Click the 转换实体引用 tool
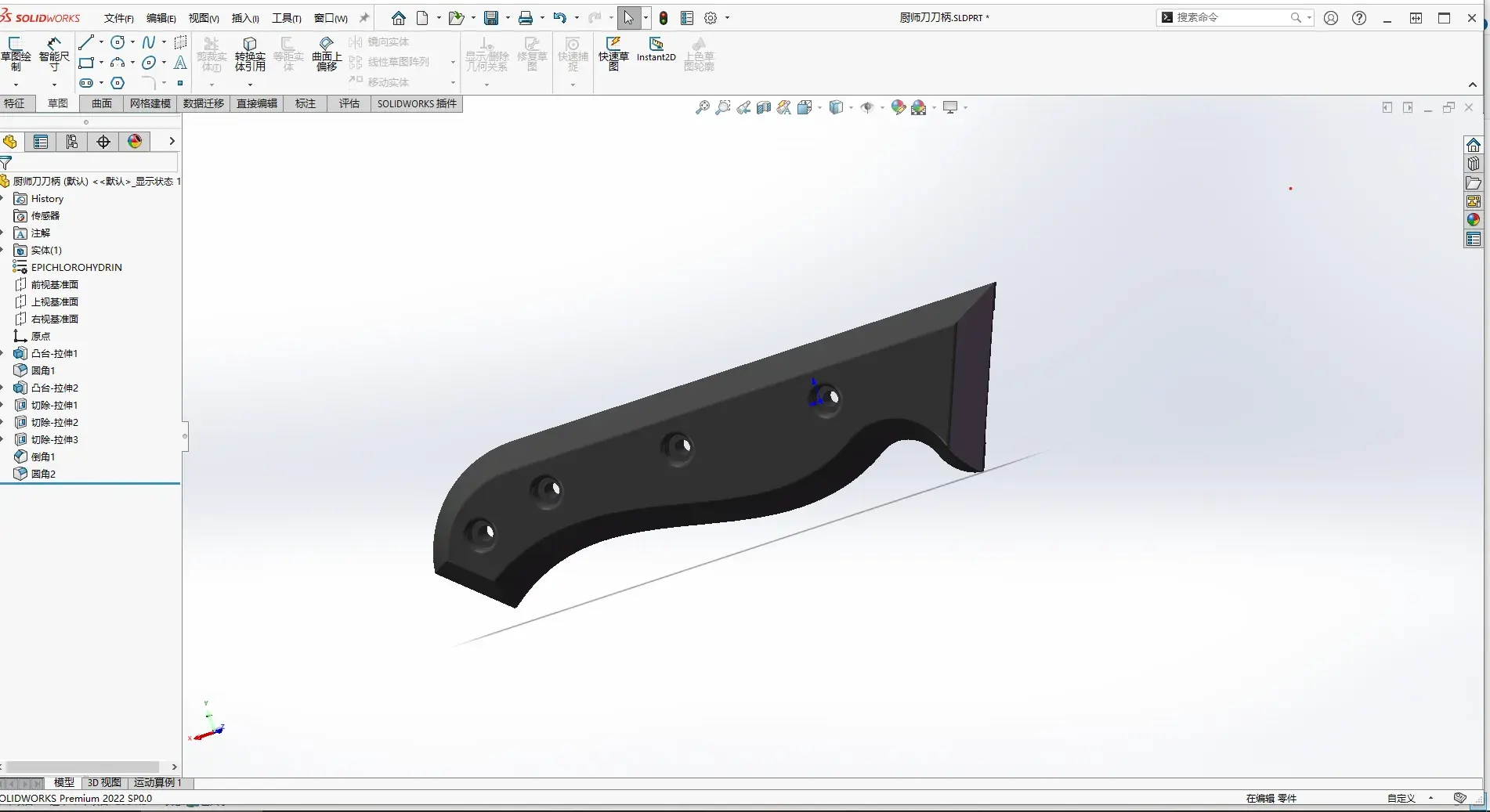The image size is (1490, 812). pyautogui.click(x=250, y=53)
